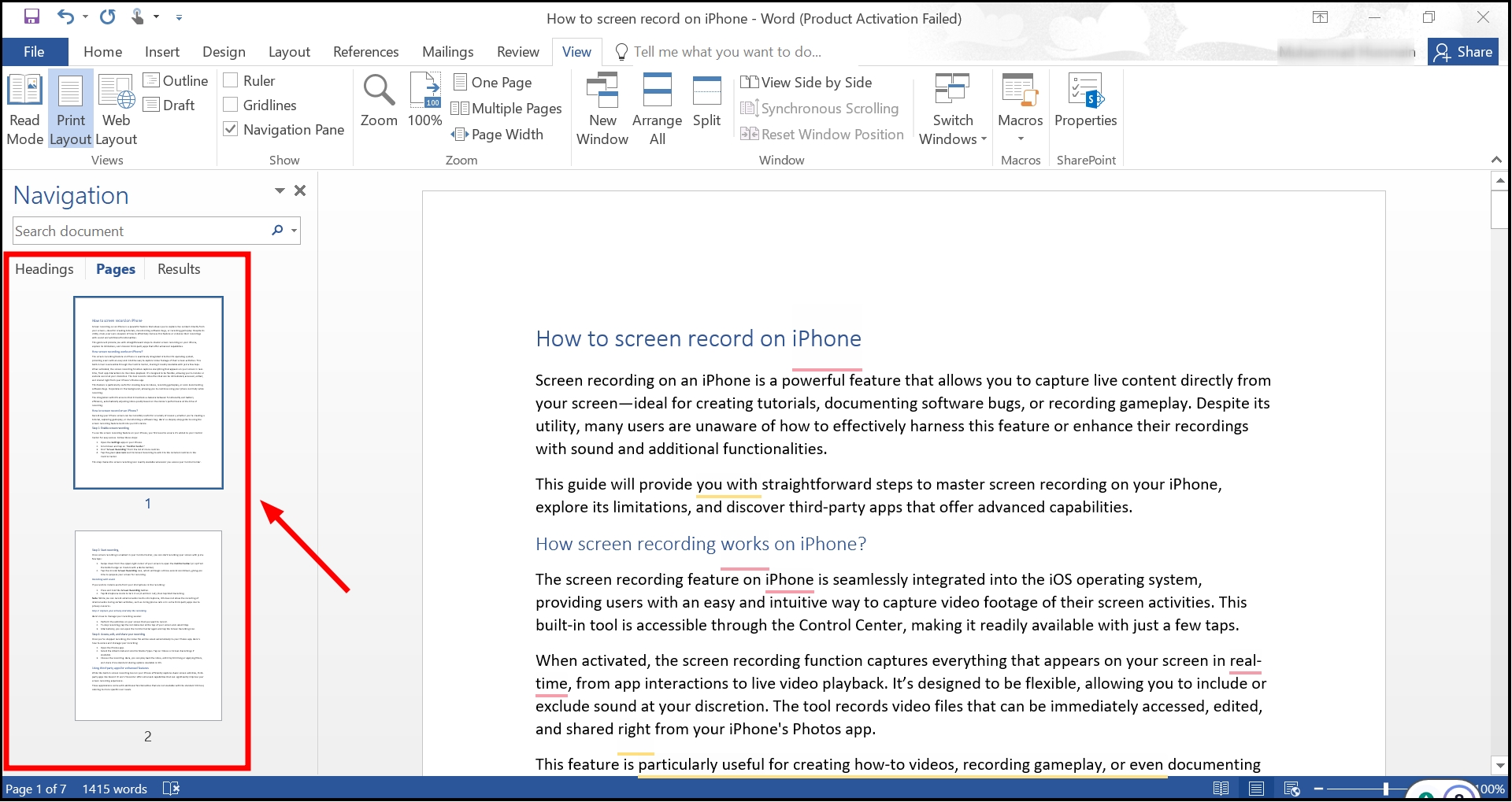Uncheck the Navigation Pane checkbox
The image size is (1512, 802).
click(232, 129)
